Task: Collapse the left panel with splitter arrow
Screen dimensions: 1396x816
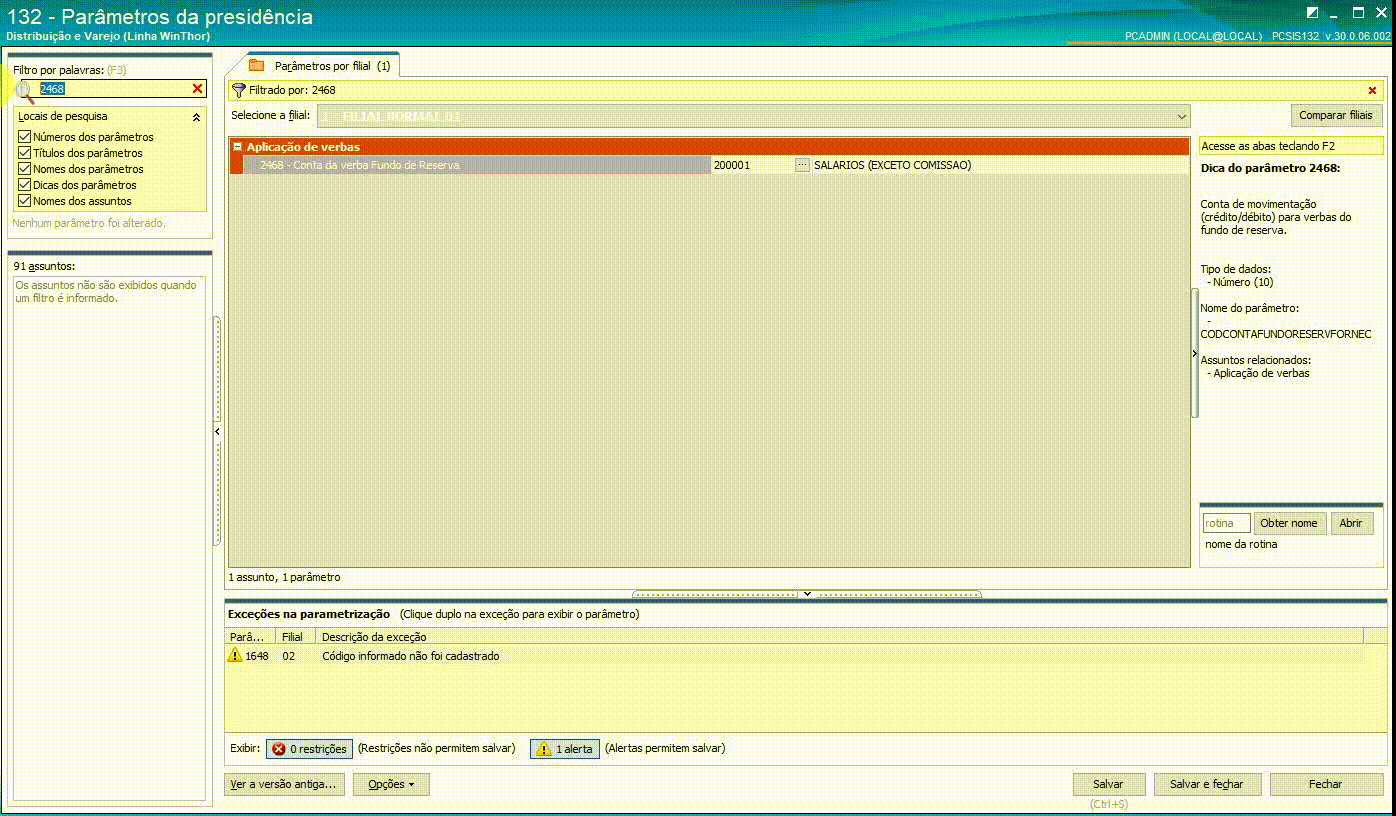Action: pos(217,431)
